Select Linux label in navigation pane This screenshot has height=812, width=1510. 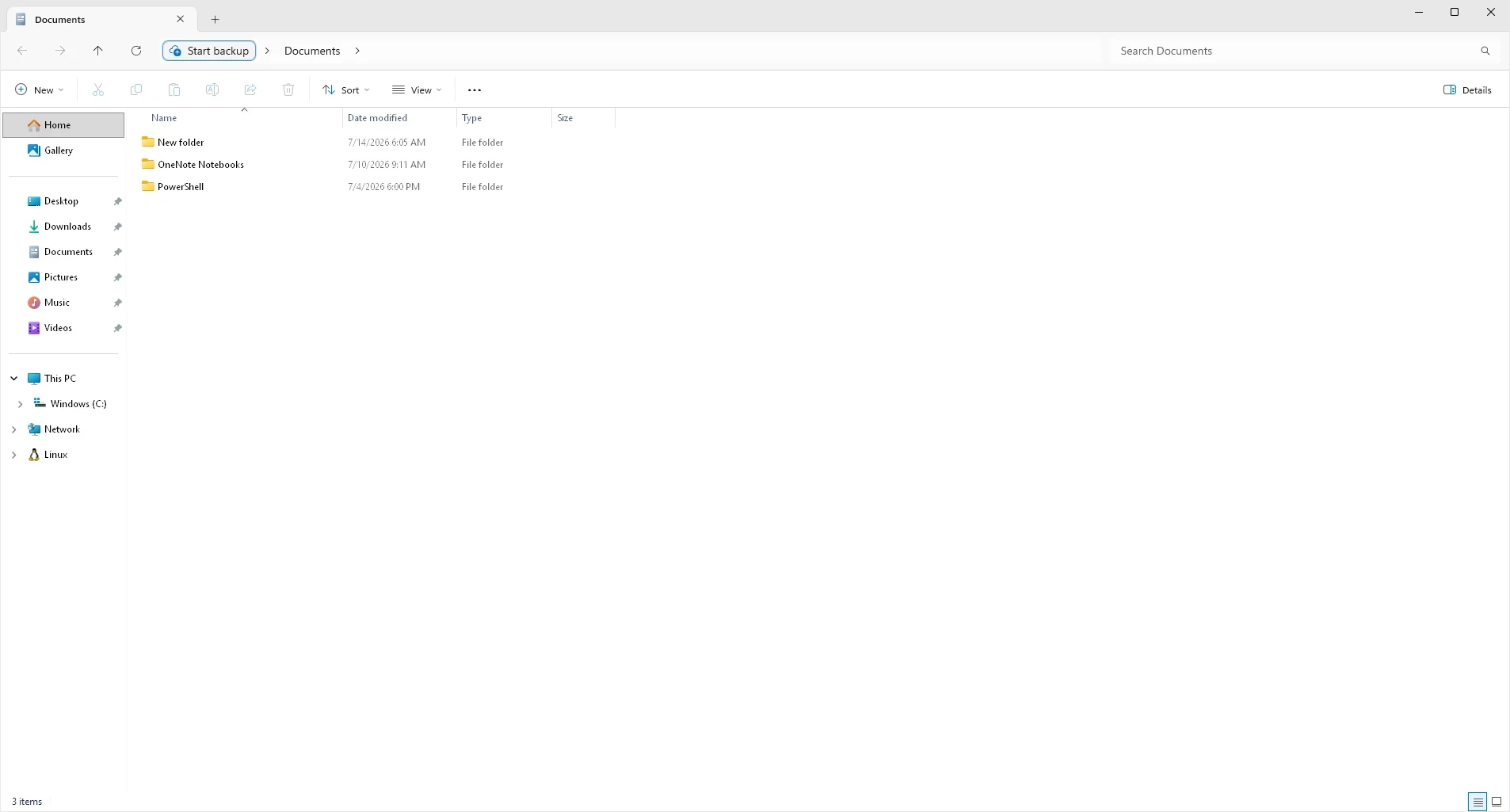pos(55,455)
